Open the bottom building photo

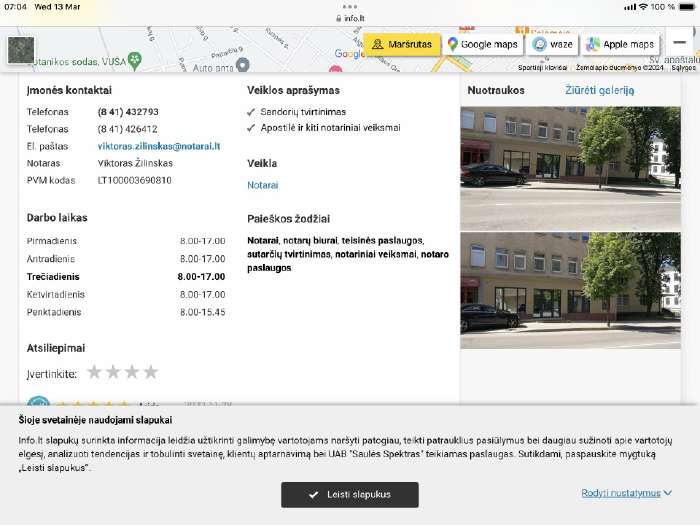[570, 283]
